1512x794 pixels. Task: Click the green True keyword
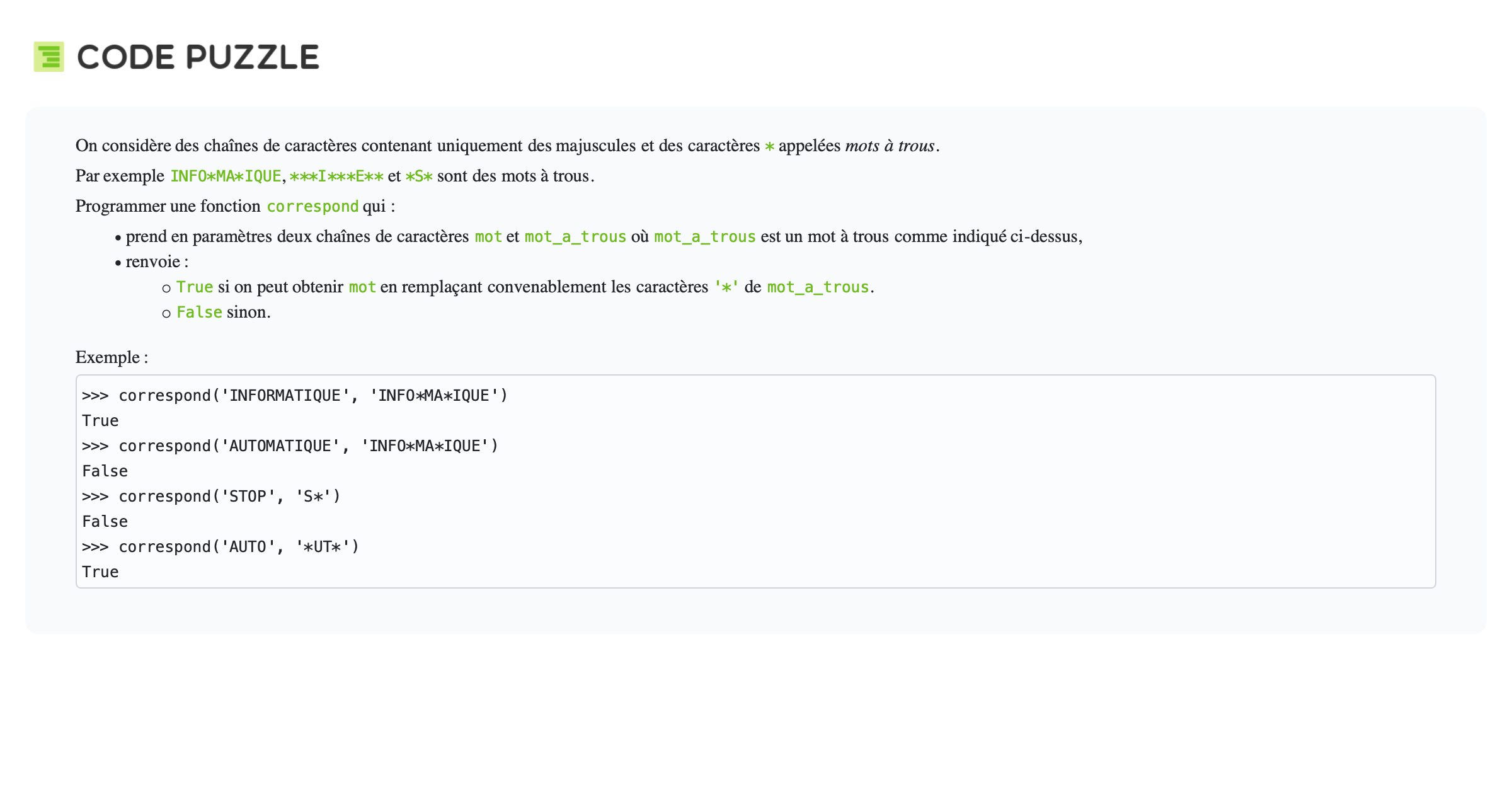[196, 287]
